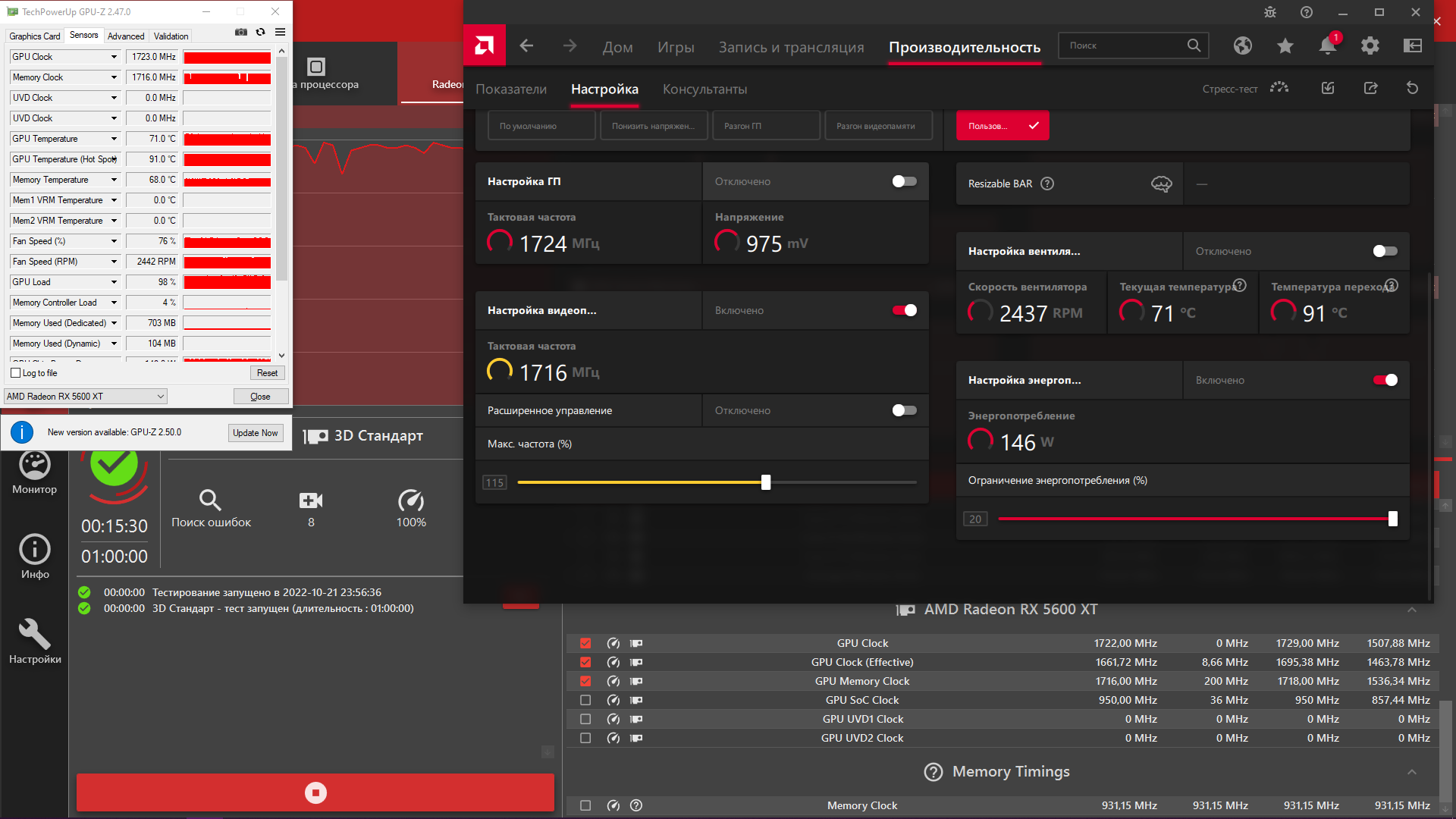This screenshot has height=819, width=1456.
Task: Collapse the Memory Timings section
Action: [1411, 772]
